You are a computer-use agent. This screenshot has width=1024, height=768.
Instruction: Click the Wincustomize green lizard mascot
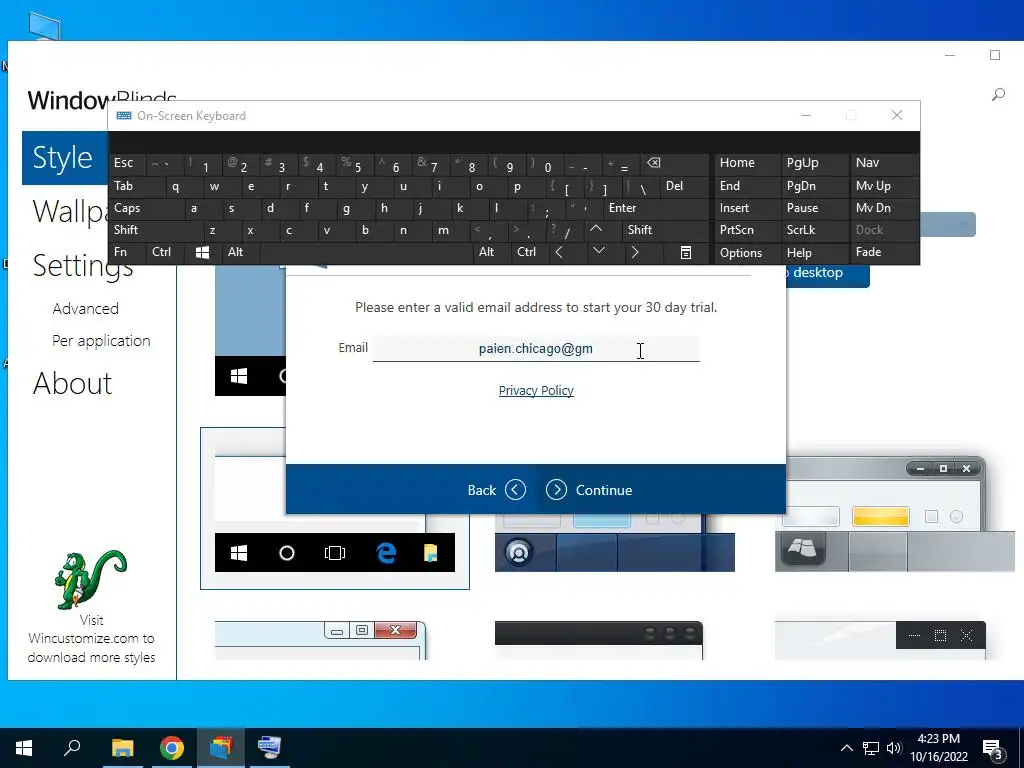click(x=91, y=579)
